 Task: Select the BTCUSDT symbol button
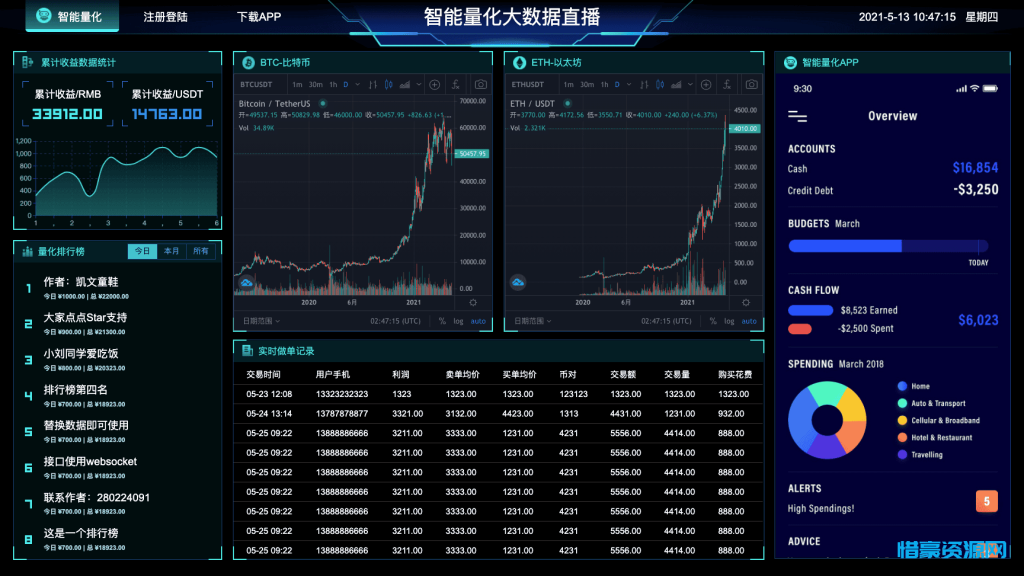(256, 85)
